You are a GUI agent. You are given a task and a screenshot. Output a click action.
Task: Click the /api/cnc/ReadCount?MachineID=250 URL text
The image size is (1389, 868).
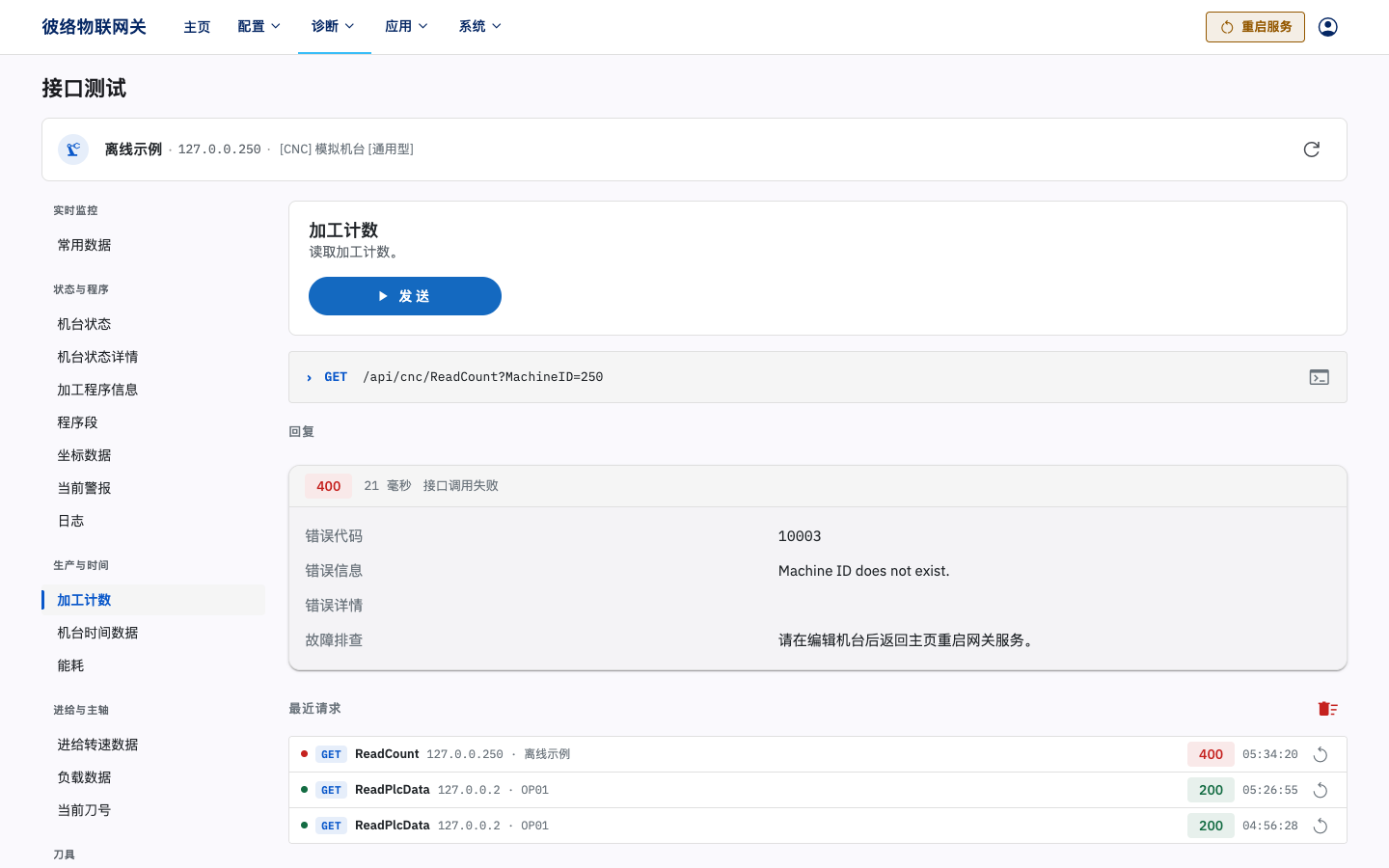pyautogui.click(x=483, y=377)
